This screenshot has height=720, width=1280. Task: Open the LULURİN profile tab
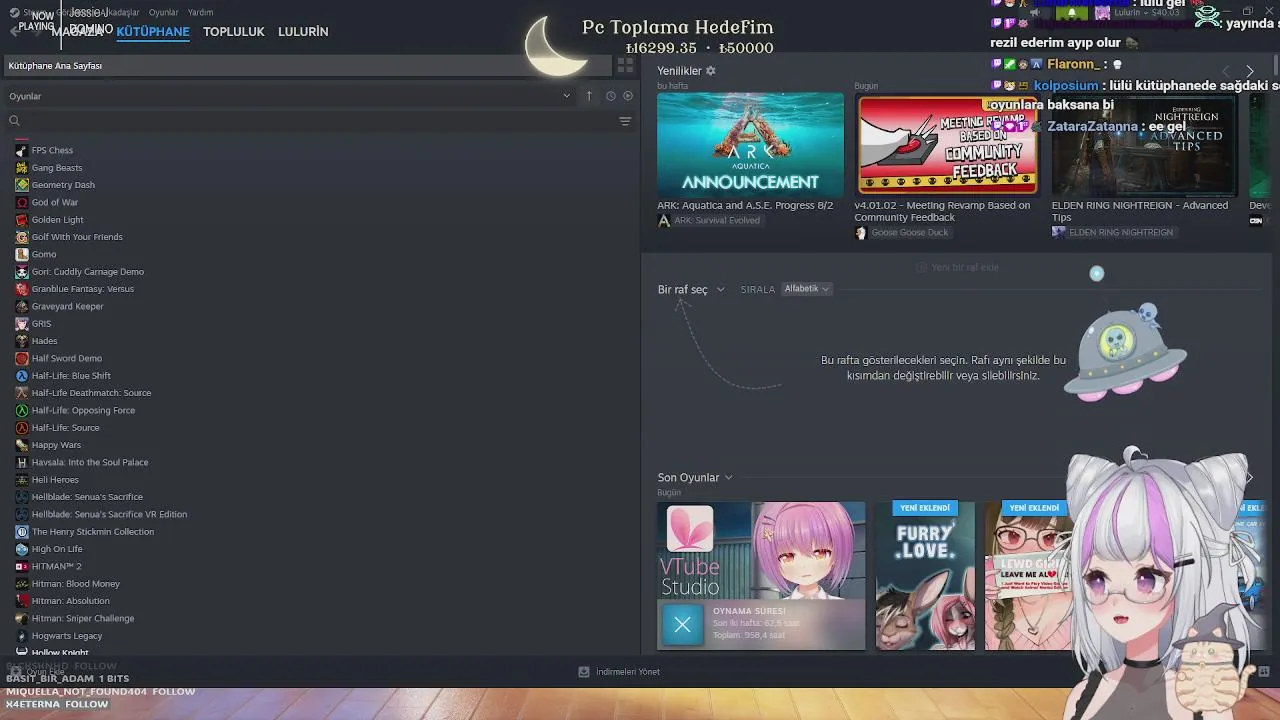[x=303, y=32]
